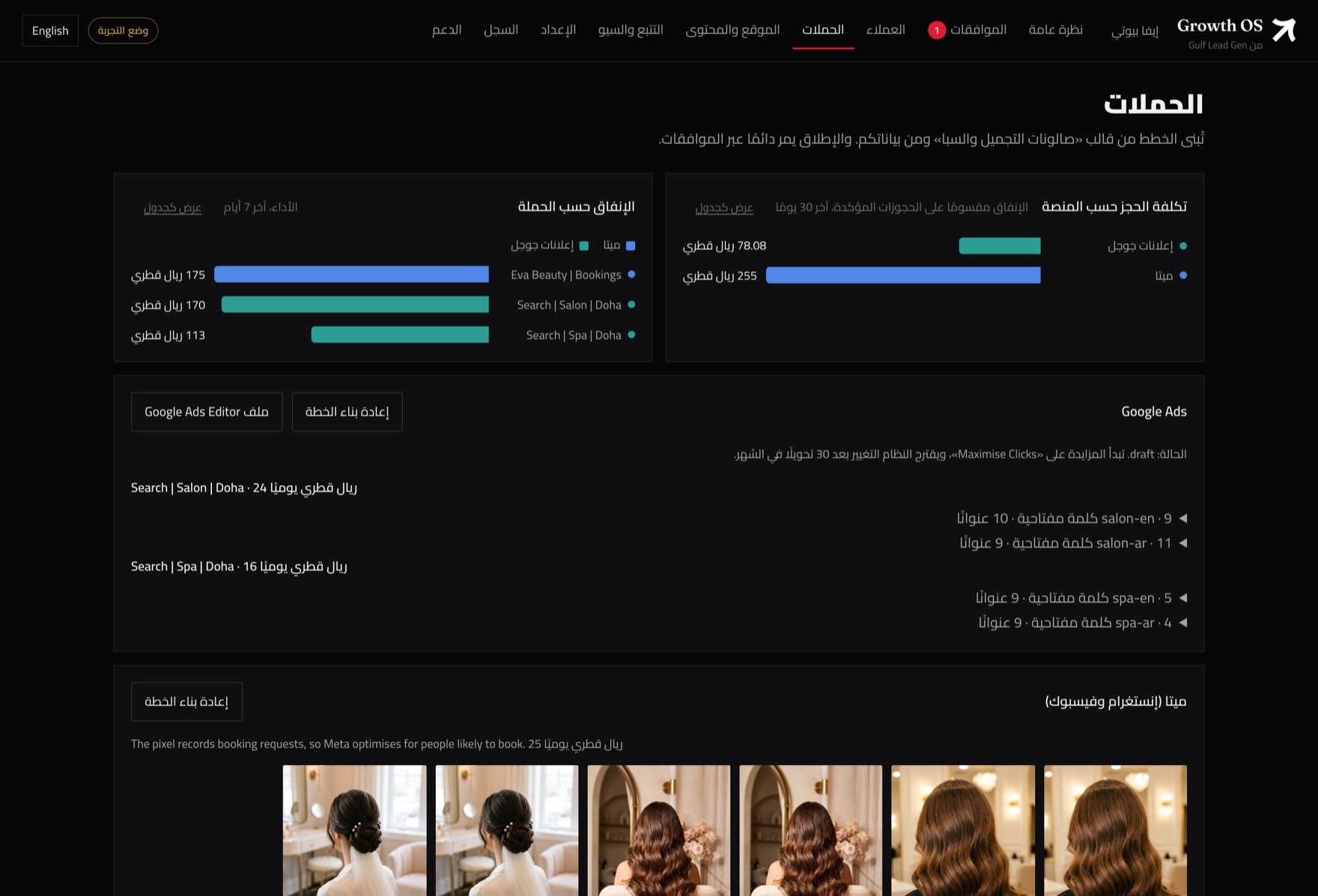Open the rightmost wavy hair ad thumbnail

[x=1115, y=830]
